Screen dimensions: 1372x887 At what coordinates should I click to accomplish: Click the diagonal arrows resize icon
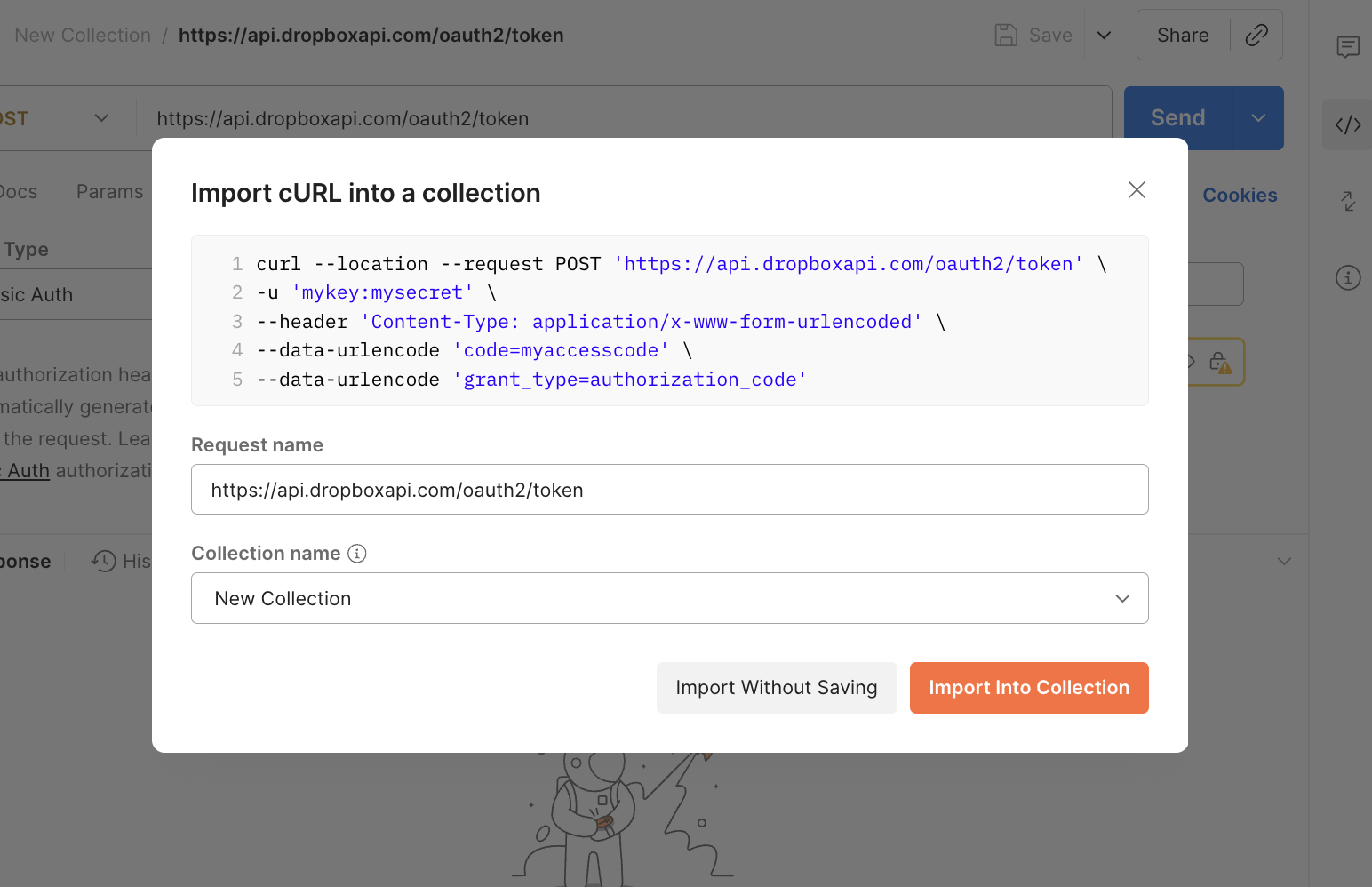point(1347,202)
